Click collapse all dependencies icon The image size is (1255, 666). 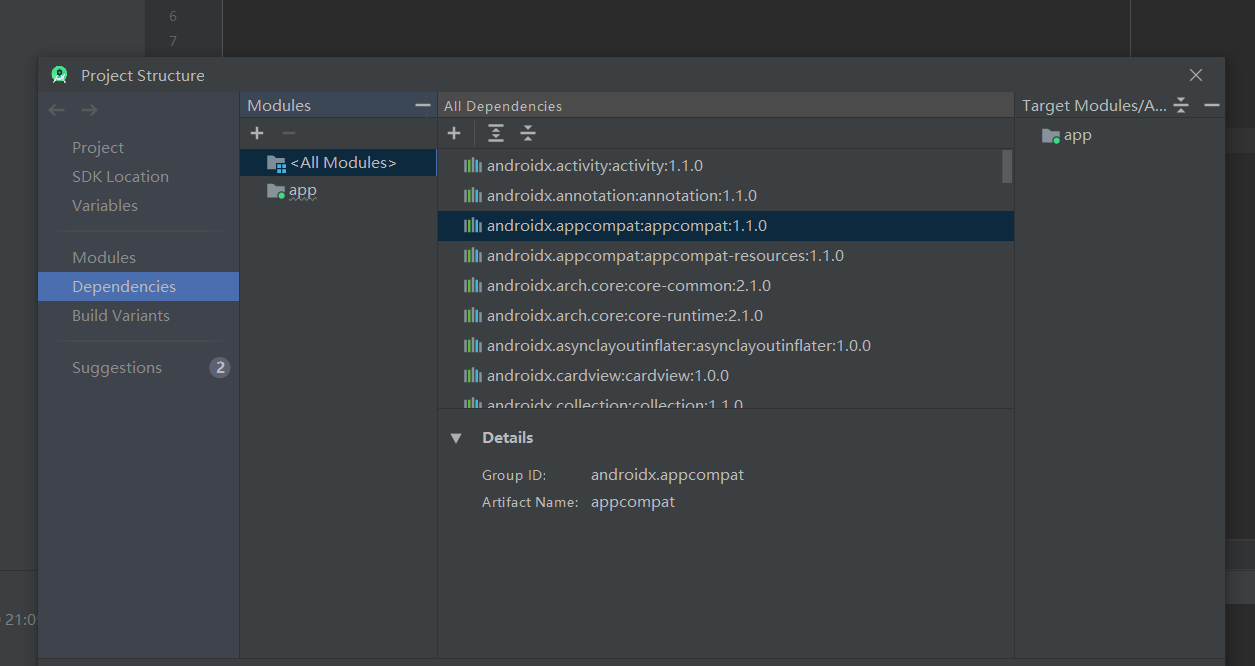point(528,133)
